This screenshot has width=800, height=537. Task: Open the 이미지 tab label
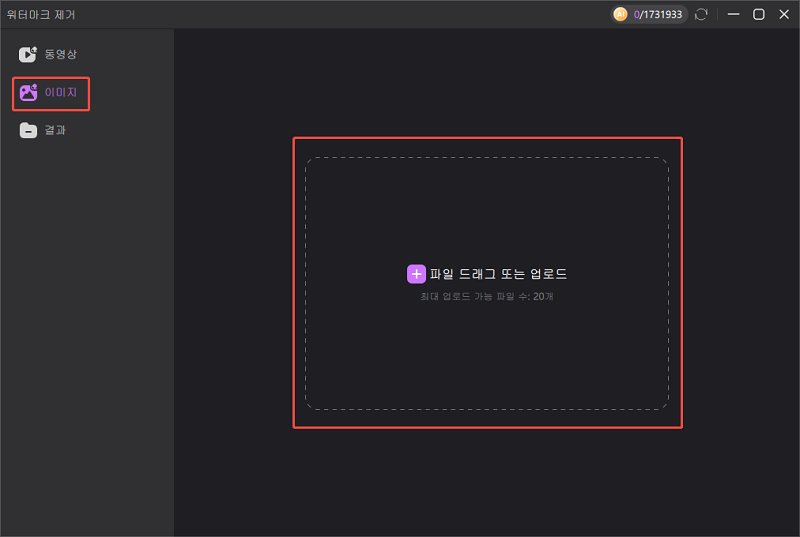pyautogui.click(x=61, y=93)
